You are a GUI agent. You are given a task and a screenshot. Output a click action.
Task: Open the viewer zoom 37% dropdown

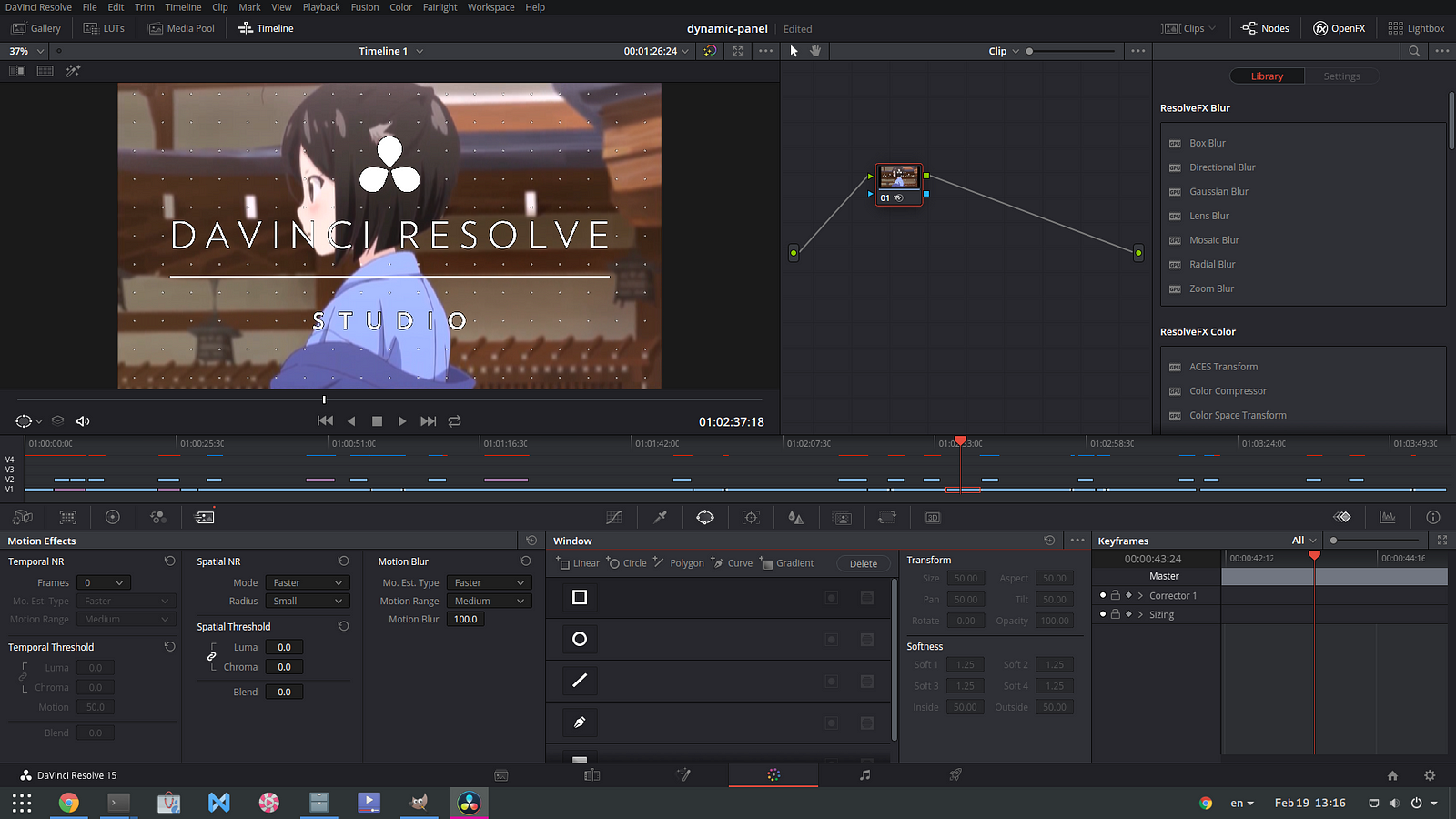pos(26,51)
